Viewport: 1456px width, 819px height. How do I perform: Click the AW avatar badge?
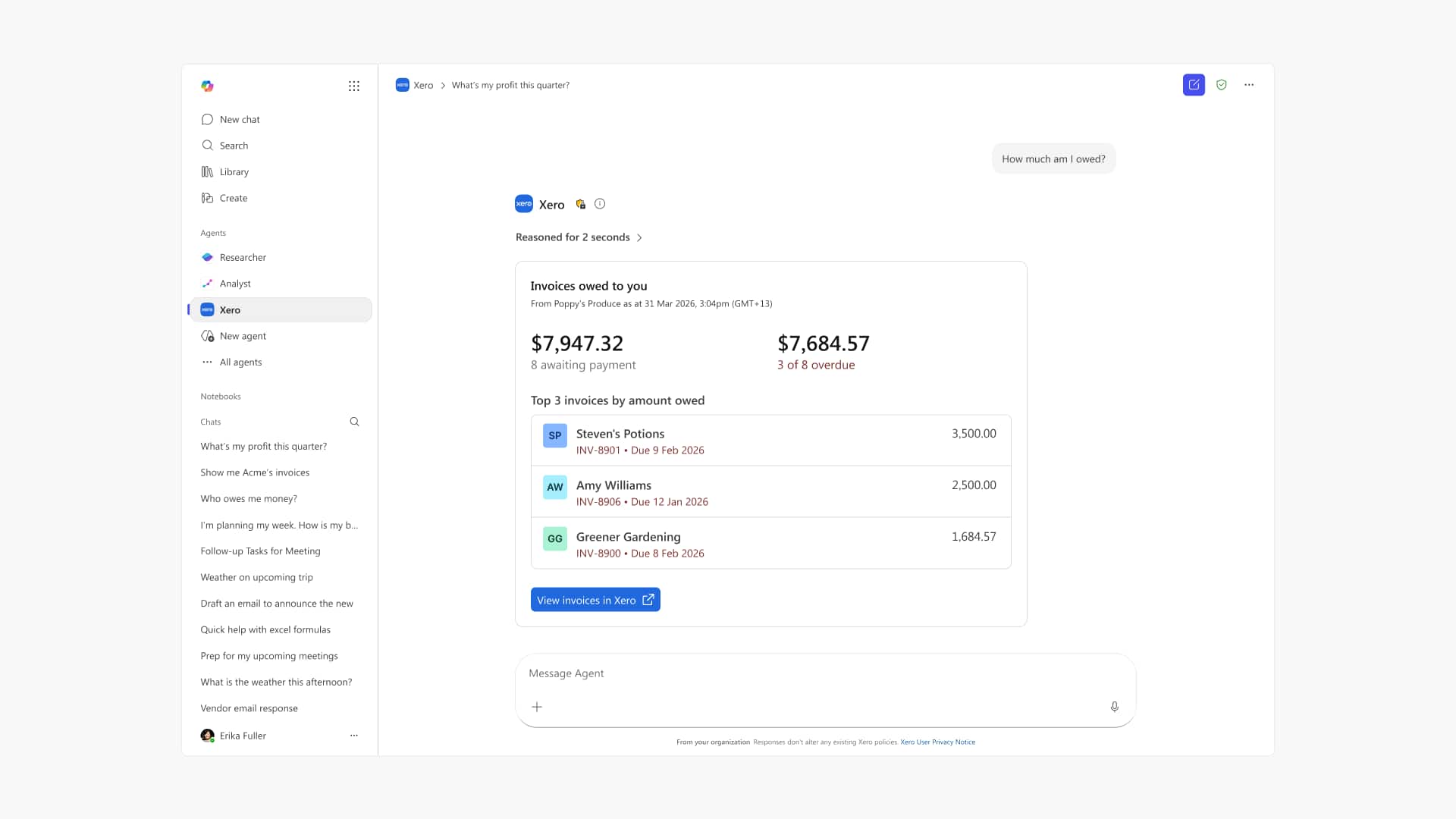(555, 487)
